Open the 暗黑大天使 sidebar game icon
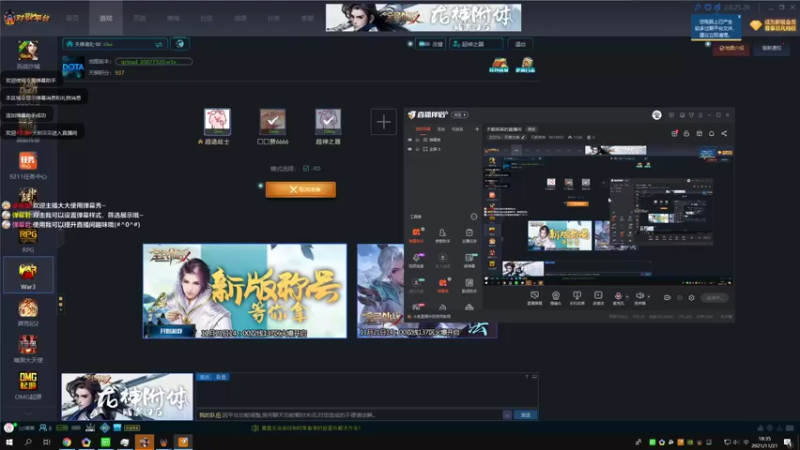 pos(28,345)
